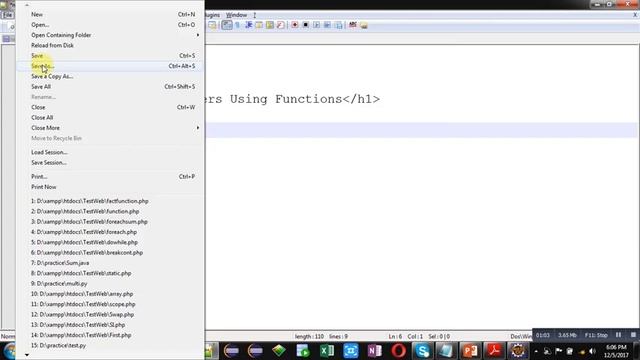This screenshot has width=640, height=360.
Task: Select Load Session...
Action: point(110,152)
